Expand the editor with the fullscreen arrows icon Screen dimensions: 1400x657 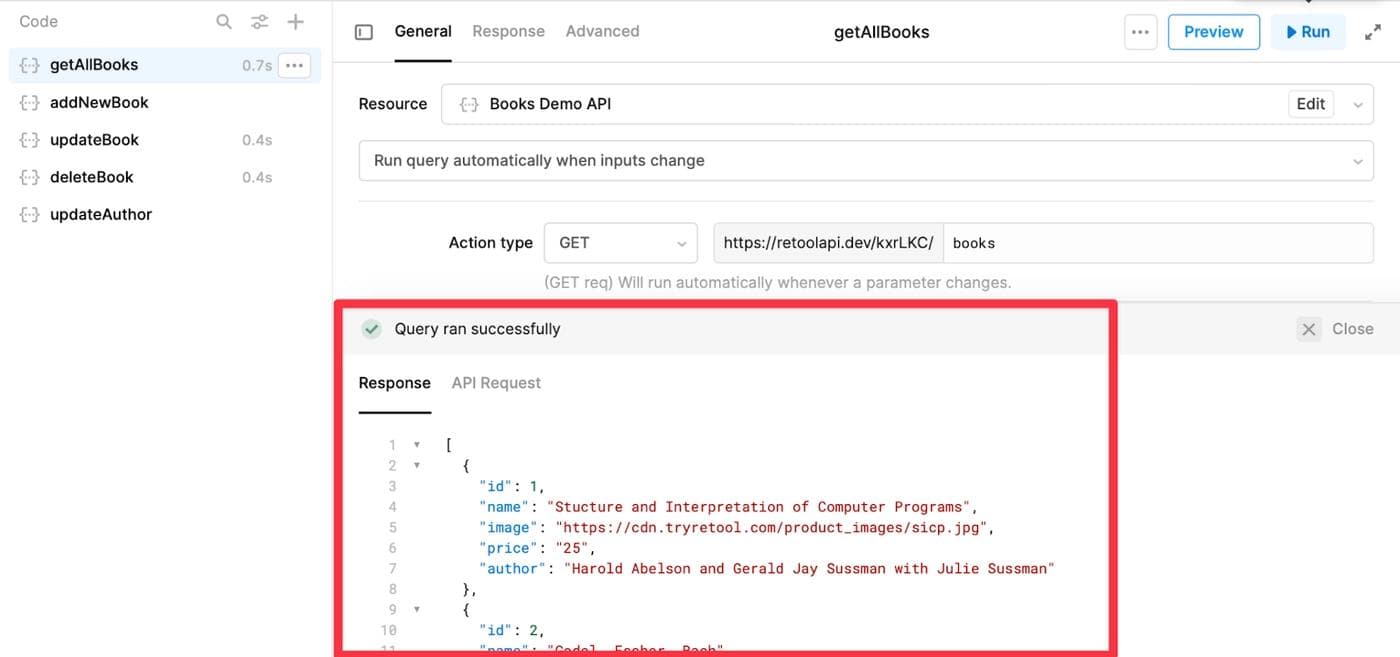(x=1375, y=31)
